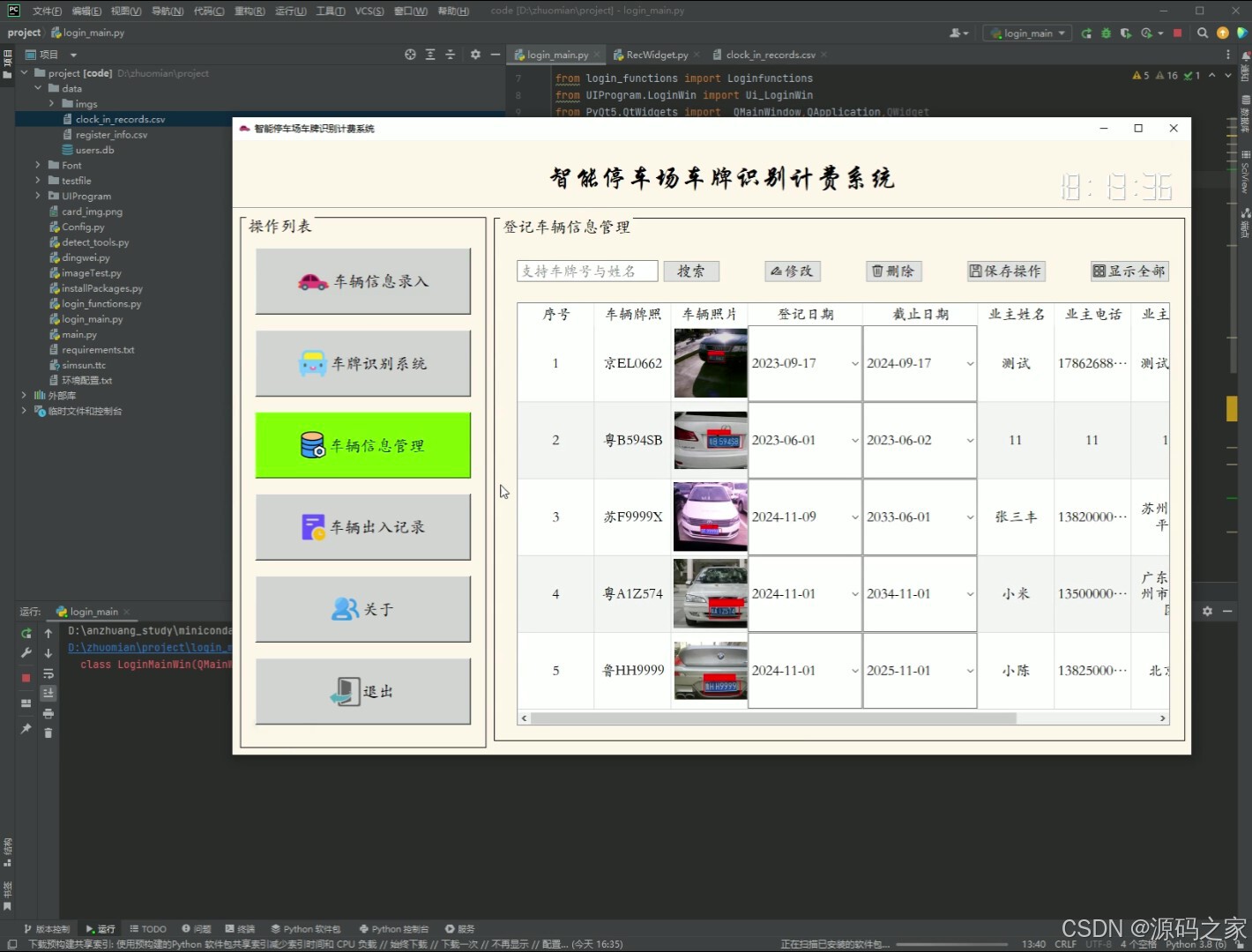Click the 退出 exit button
The width and height of the screenshot is (1252, 952).
point(362,691)
